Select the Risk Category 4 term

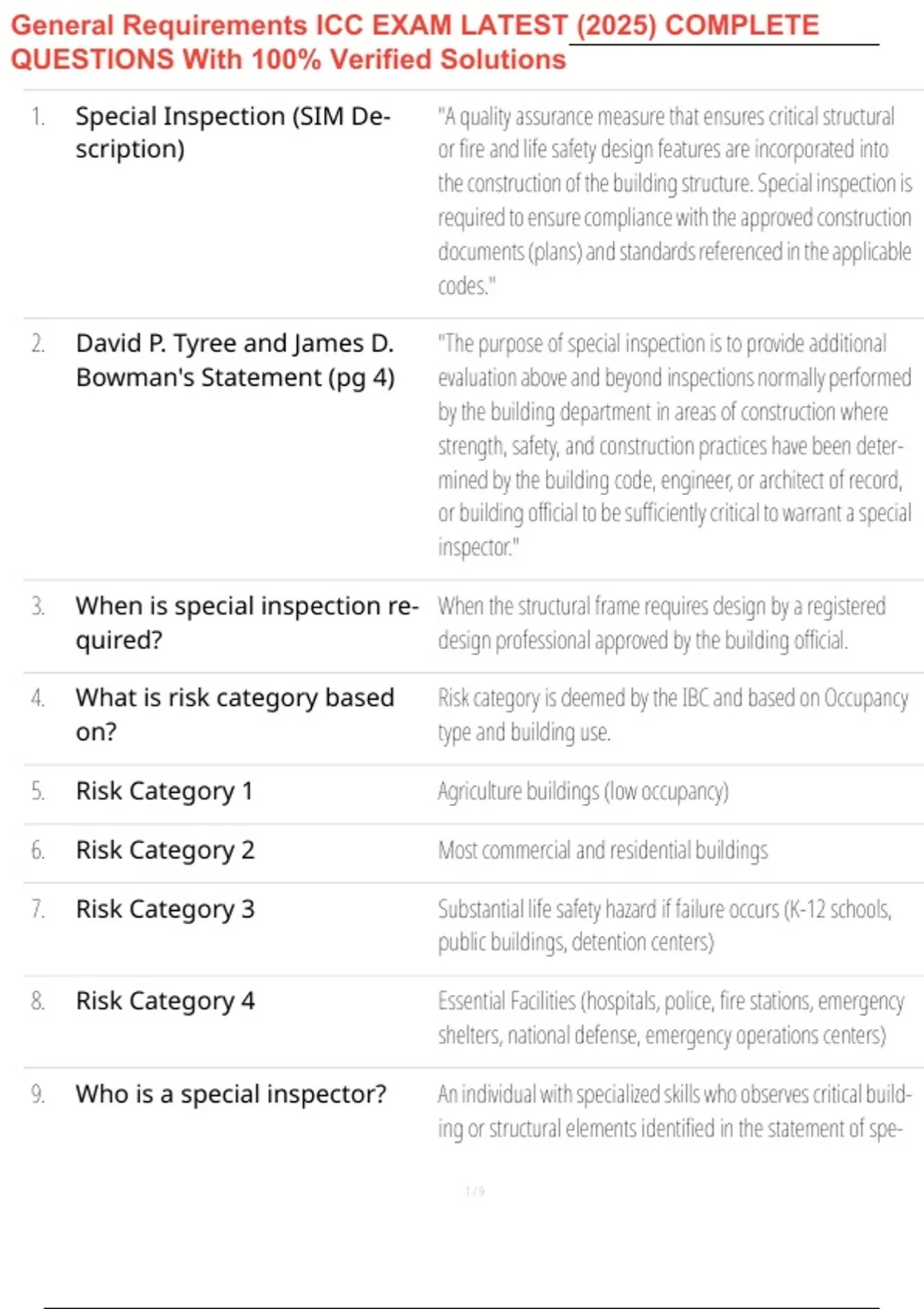point(165,1001)
